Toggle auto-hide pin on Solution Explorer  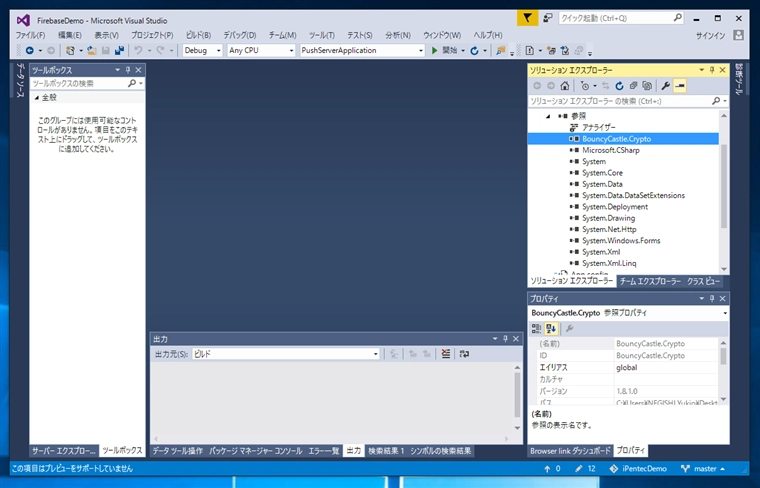(712, 70)
